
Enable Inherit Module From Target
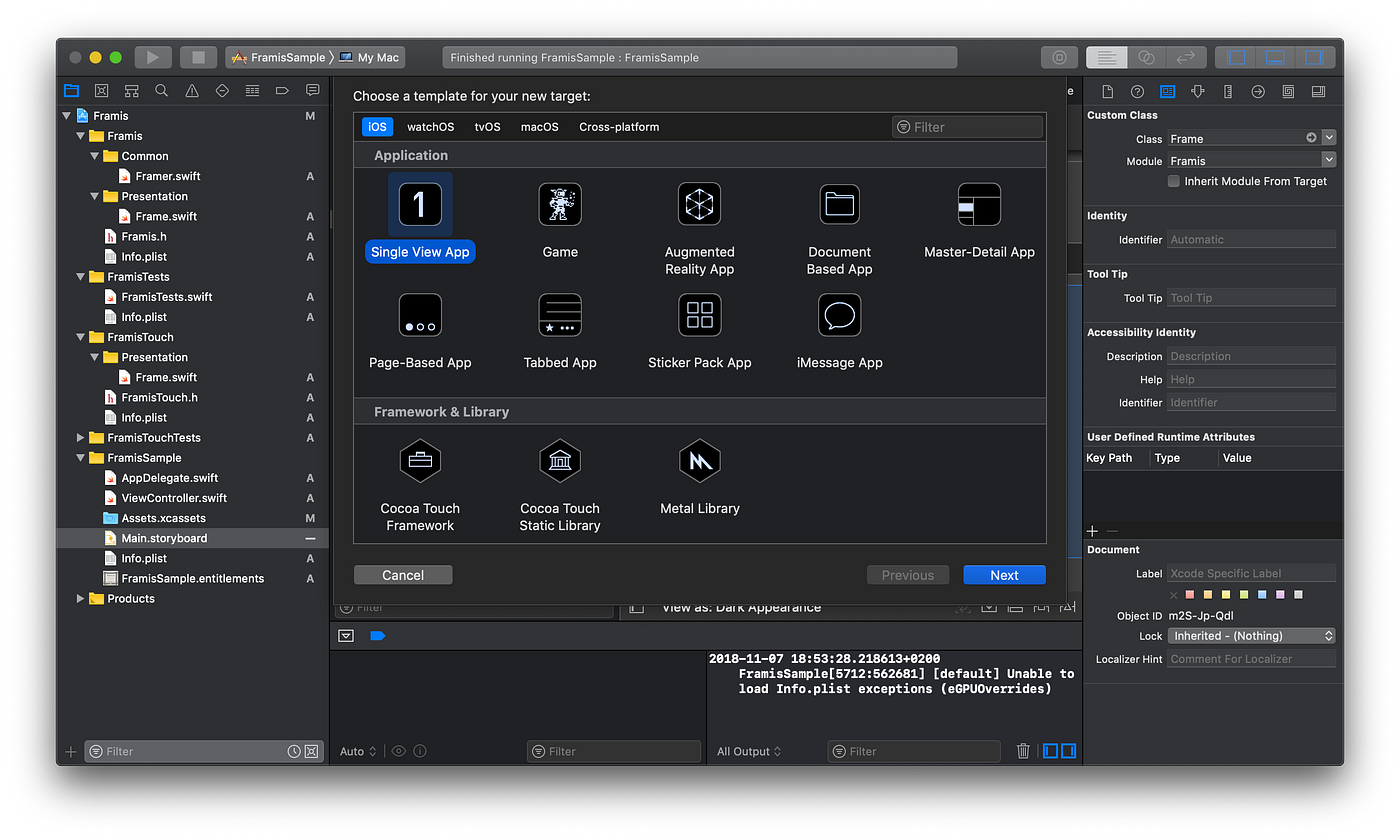pos(1173,181)
